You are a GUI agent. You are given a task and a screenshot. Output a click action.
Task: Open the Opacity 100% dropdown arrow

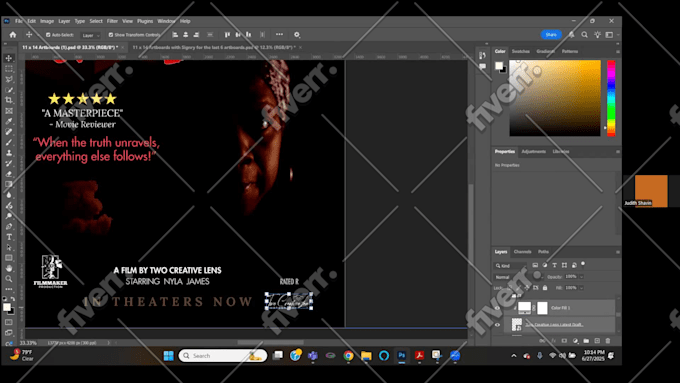click(582, 277)
